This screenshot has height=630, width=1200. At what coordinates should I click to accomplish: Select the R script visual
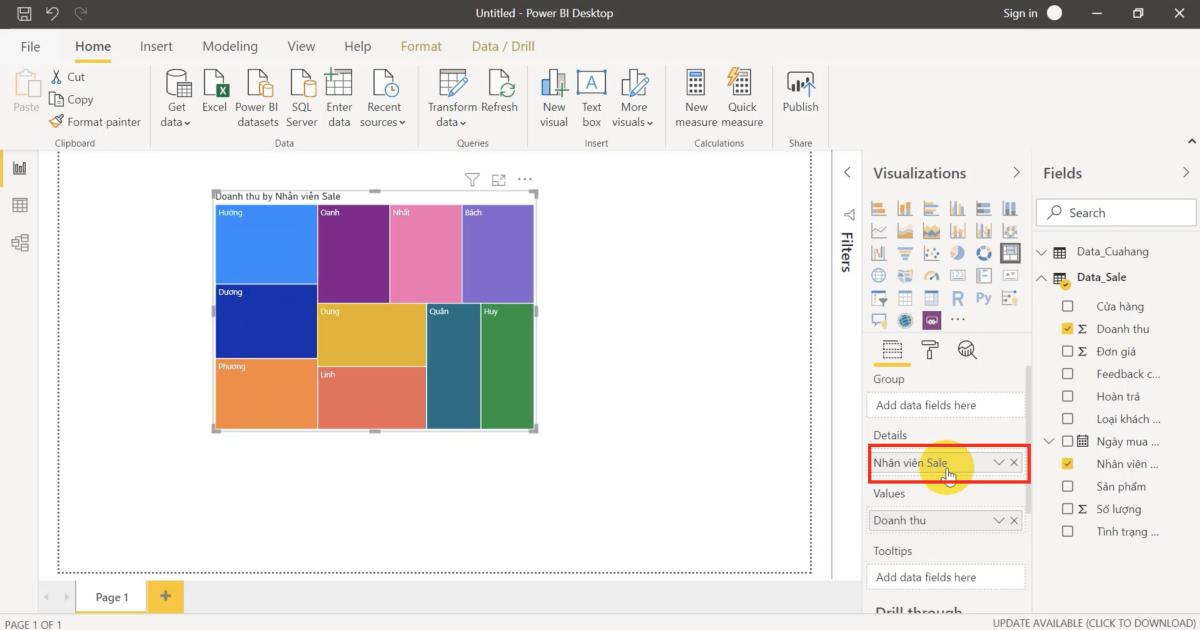956,297
